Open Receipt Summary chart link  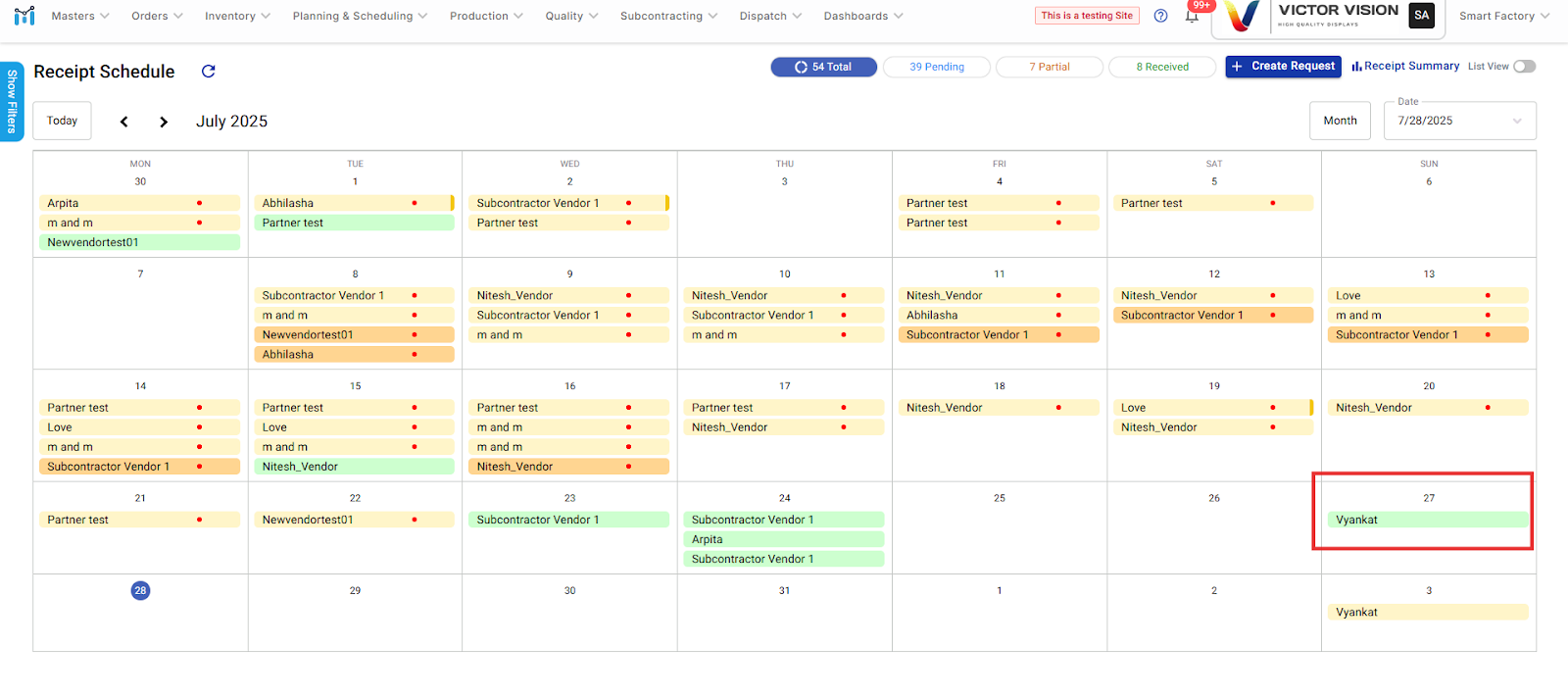point(1405,67)
